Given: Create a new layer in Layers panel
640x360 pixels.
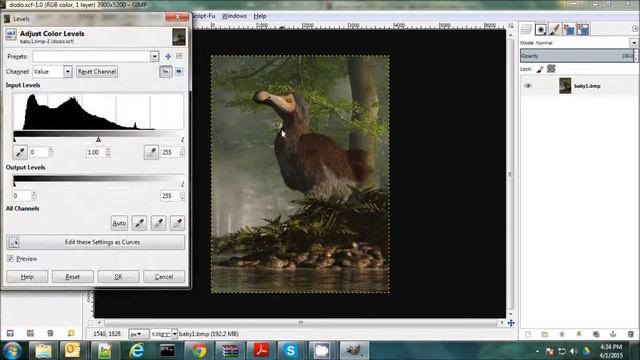Looking at the screenshot, I should [528, 334].
